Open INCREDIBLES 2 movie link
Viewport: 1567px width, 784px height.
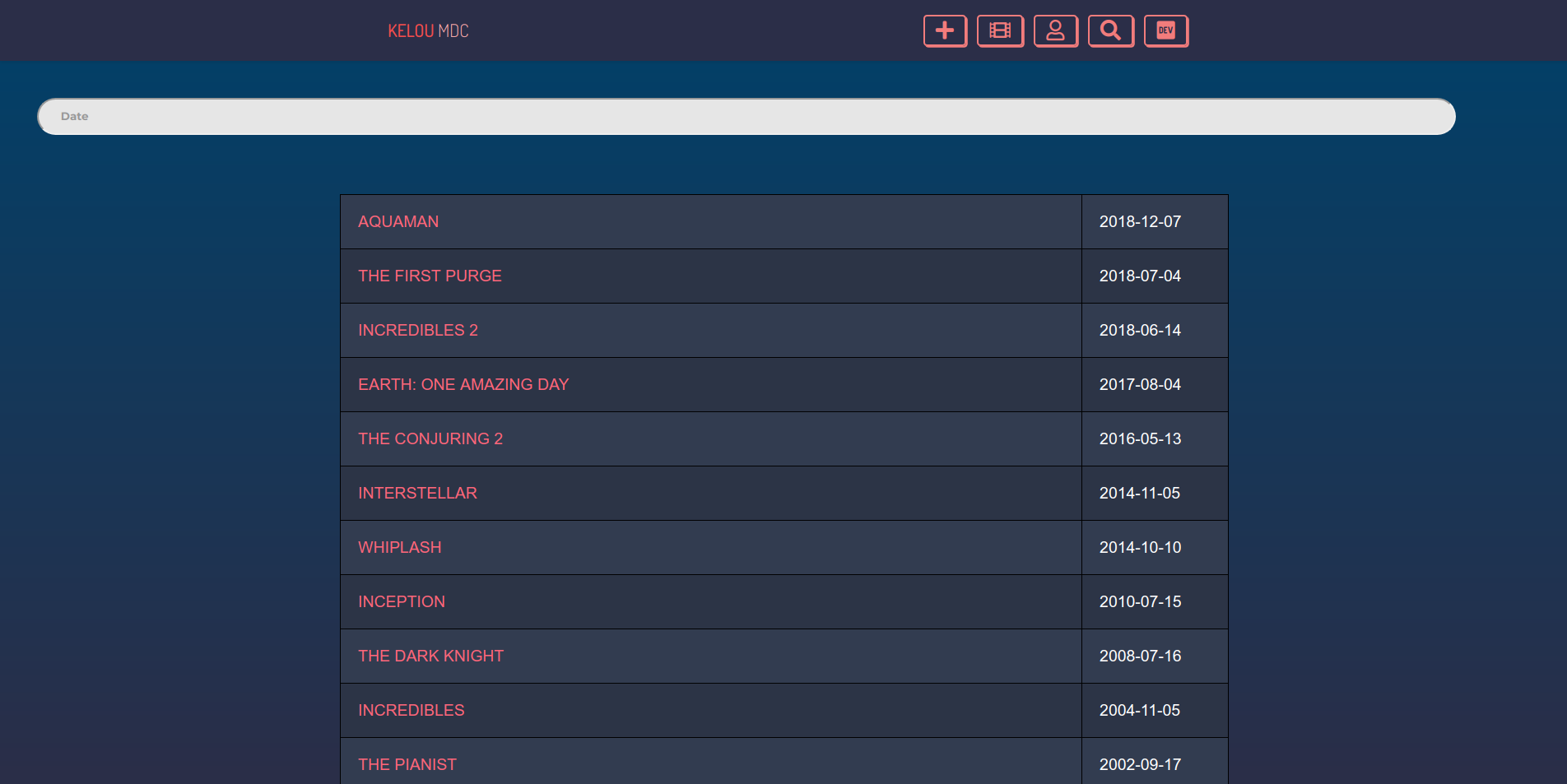click(x=418, y=331)
